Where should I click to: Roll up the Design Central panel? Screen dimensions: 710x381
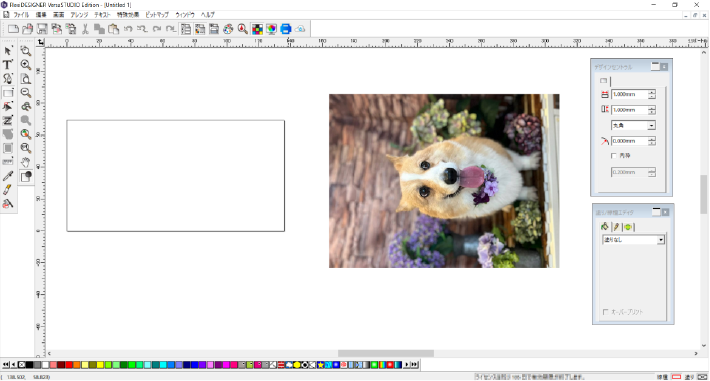click(x=655, y=67)
